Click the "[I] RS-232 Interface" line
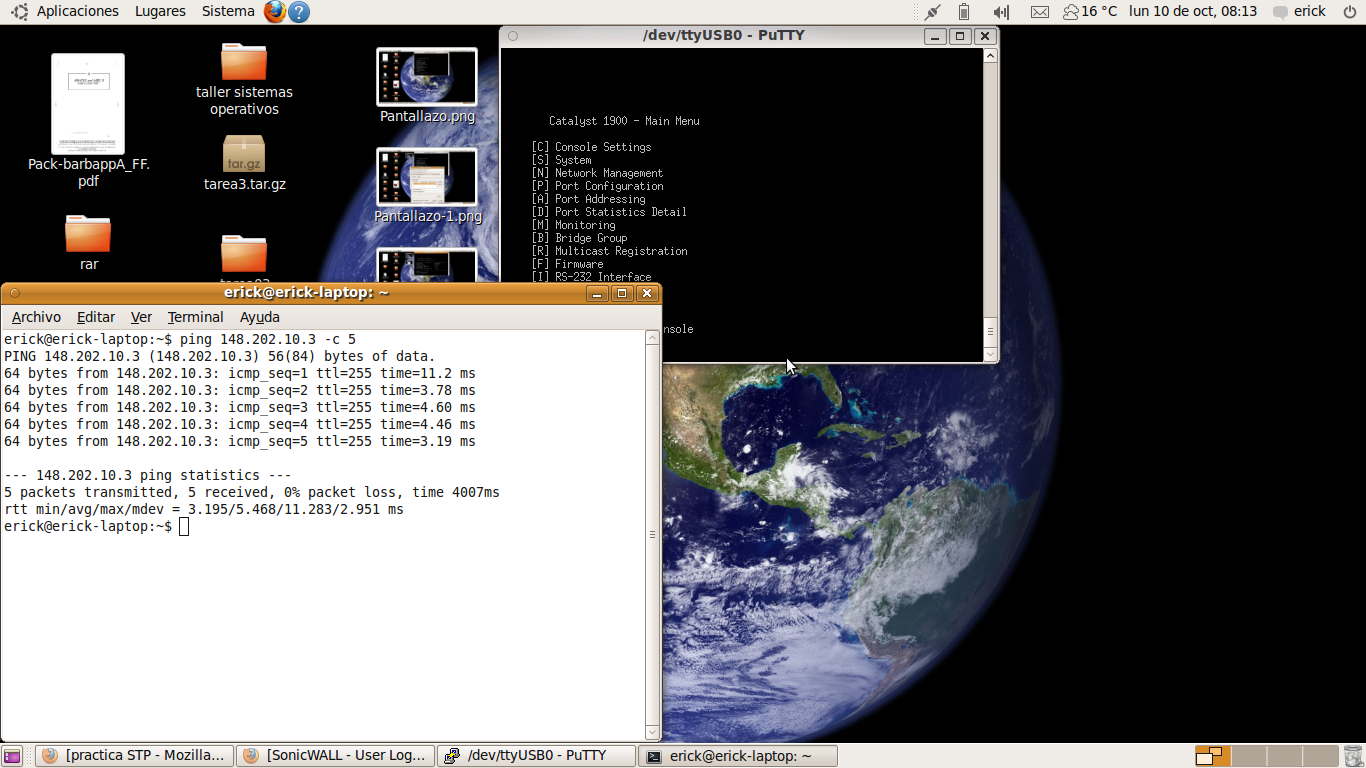Screen dimensions: 1366x768 [x=591, y=277]
